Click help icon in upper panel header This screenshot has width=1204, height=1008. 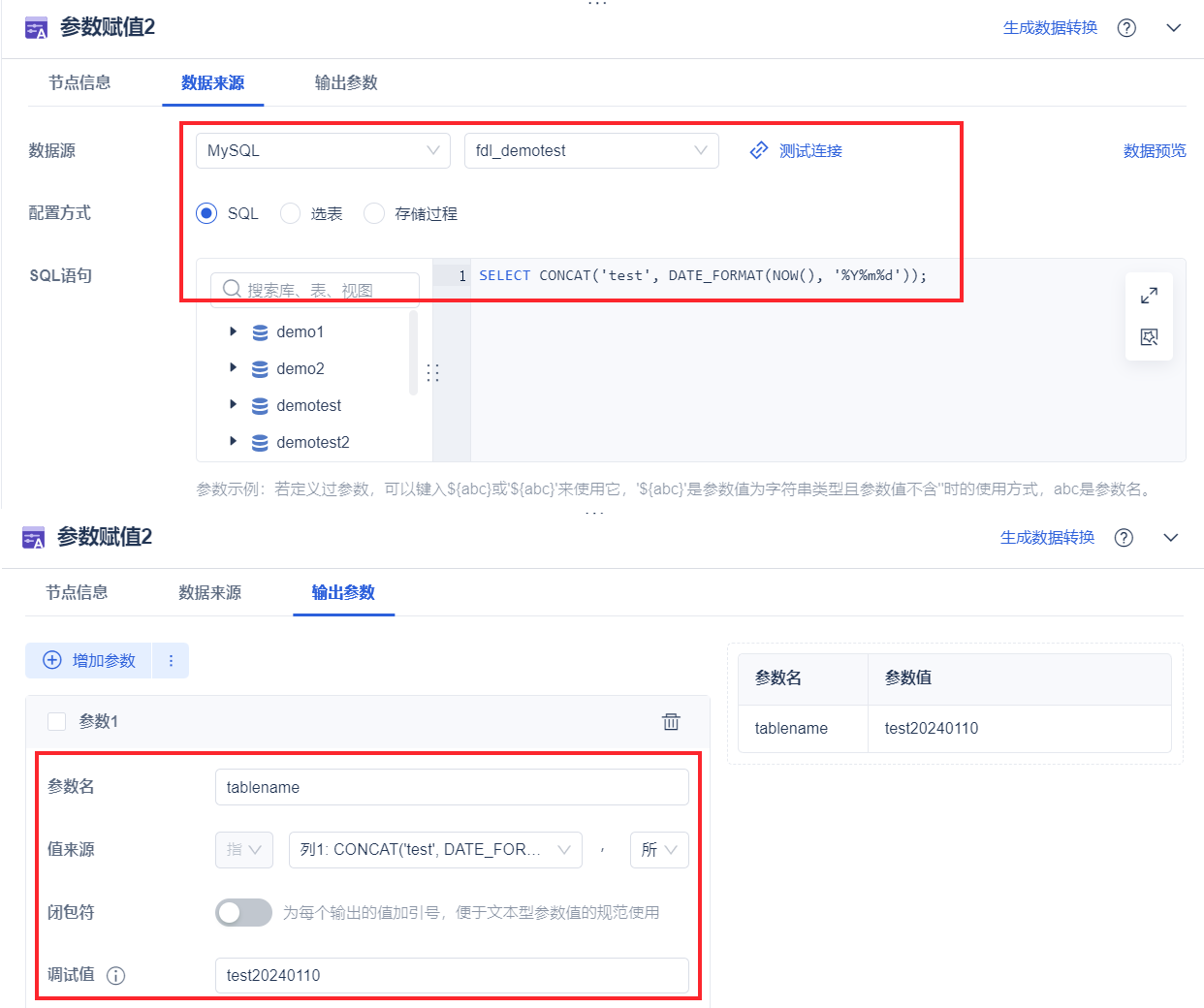coord(1126,28)
